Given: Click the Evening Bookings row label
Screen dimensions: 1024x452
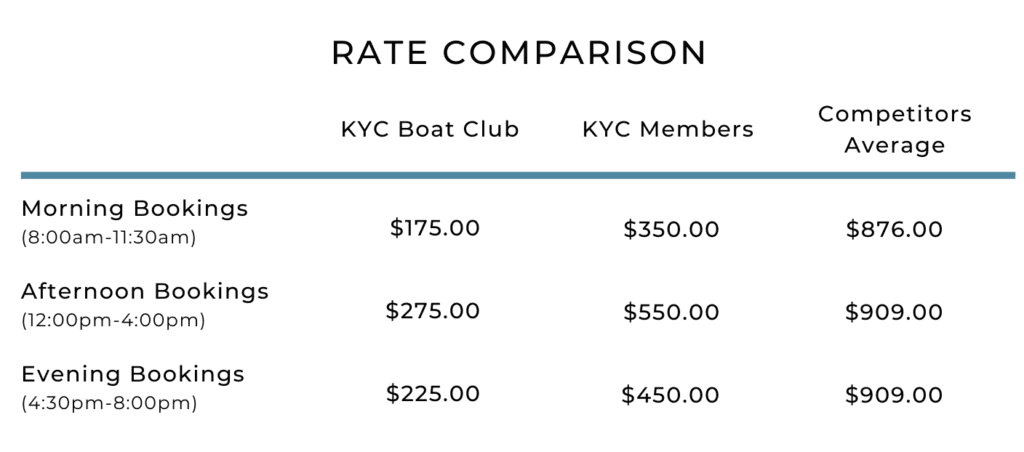Looking at the screenshot, I should pos(133,374).
